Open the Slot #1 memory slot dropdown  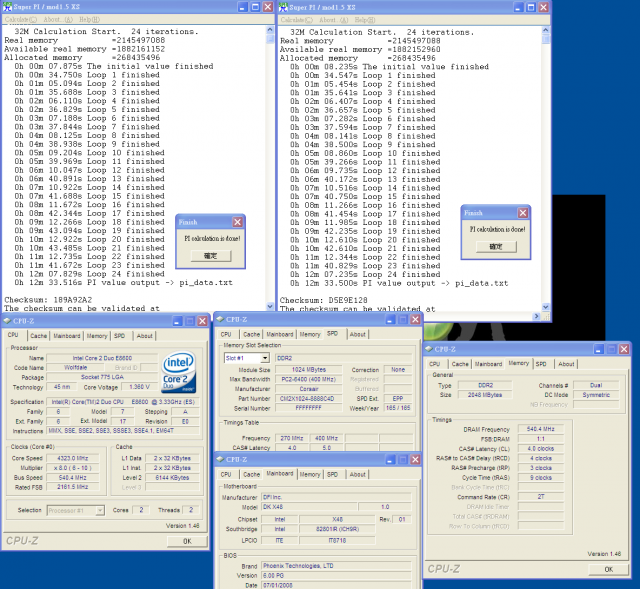265,358
